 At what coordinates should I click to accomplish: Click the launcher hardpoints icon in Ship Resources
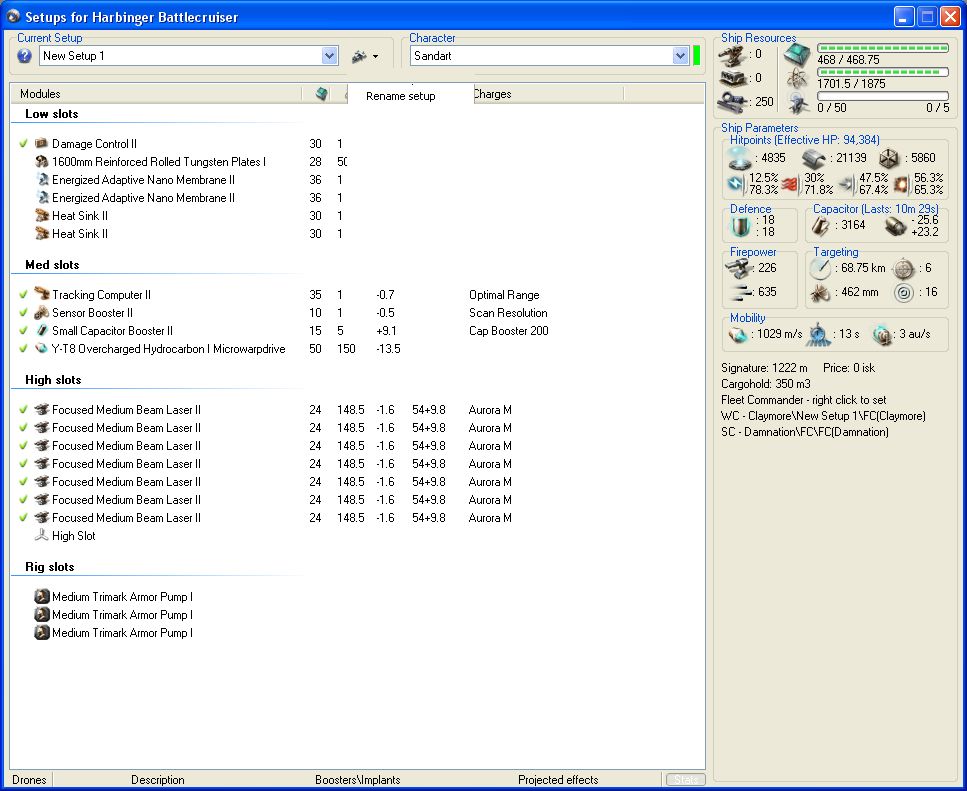tap(733, 78)
